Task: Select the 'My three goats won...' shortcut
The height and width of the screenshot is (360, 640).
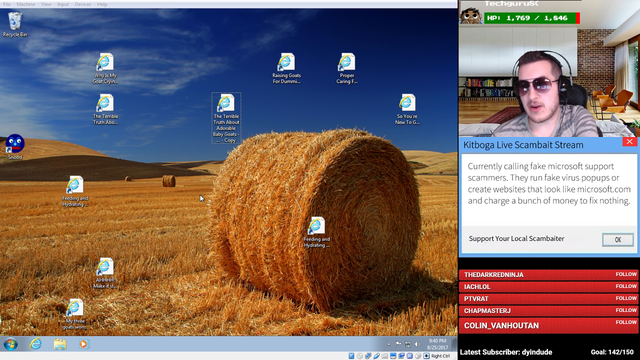Action: [75, 314]
